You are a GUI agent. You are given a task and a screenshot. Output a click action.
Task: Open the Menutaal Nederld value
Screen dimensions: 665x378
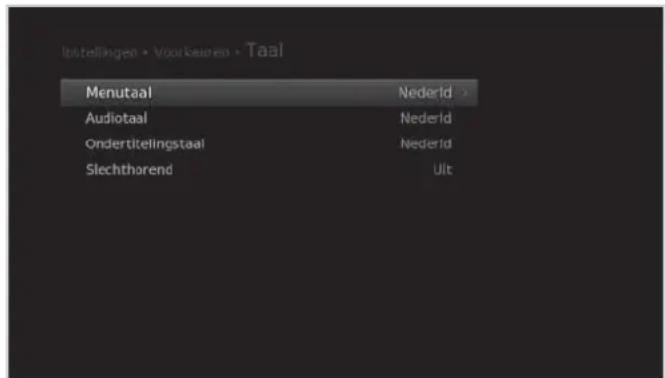point(425,92)
